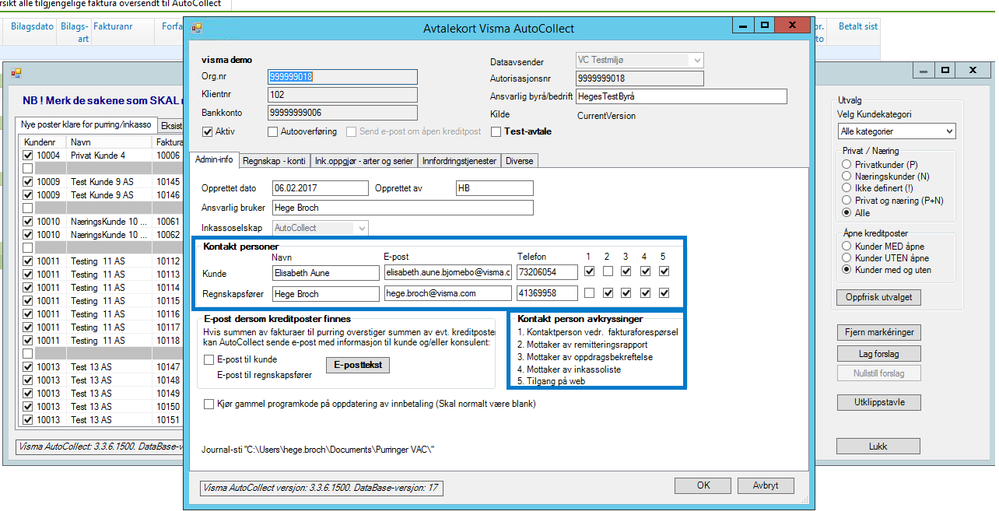Open the Dataavsender dropdown

point(639,61)
